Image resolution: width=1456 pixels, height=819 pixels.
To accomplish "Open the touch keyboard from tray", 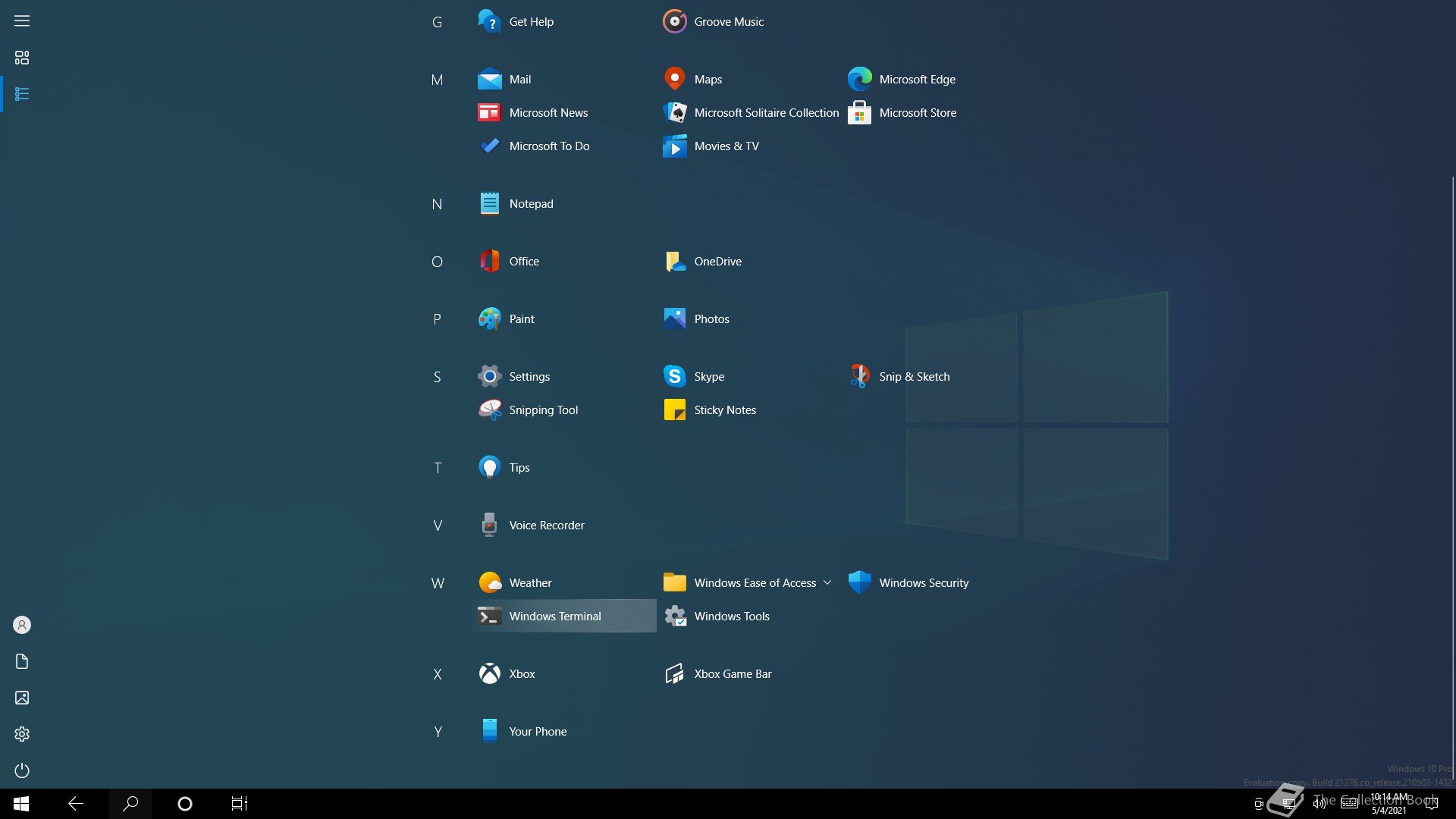I will coord(1349,804).
